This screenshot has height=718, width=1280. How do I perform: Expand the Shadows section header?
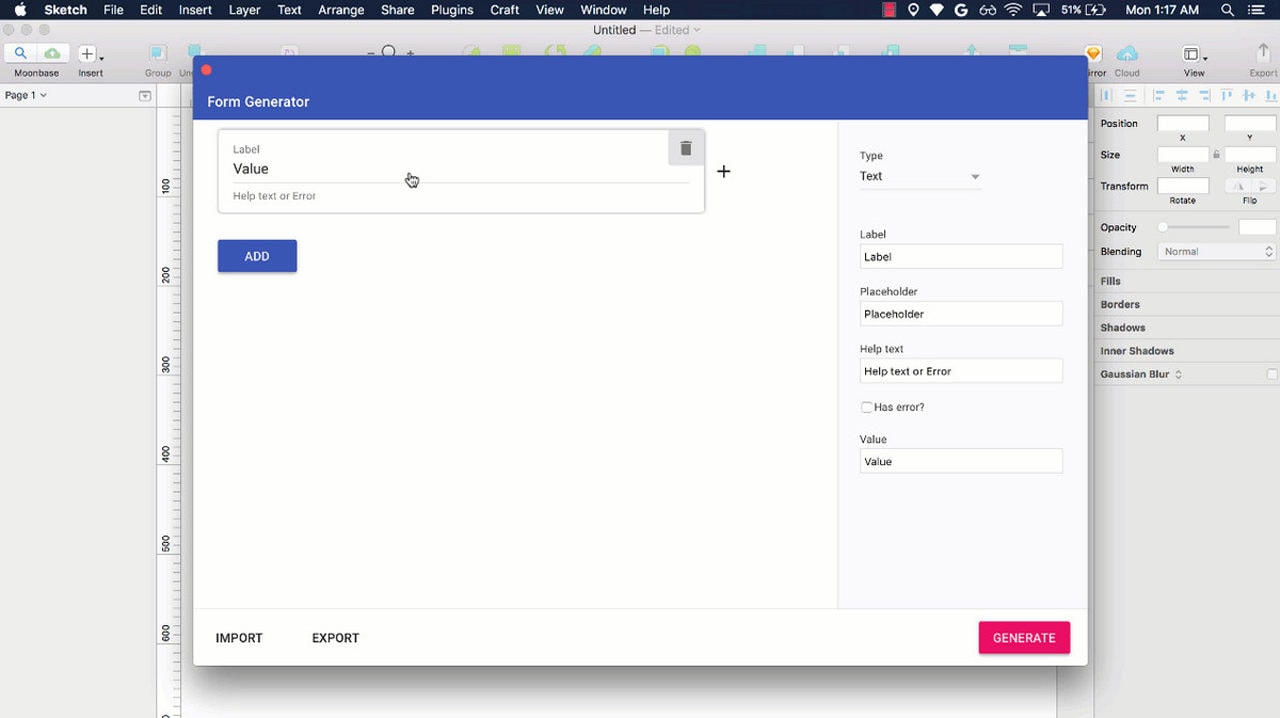click(x=1123, y=328)
